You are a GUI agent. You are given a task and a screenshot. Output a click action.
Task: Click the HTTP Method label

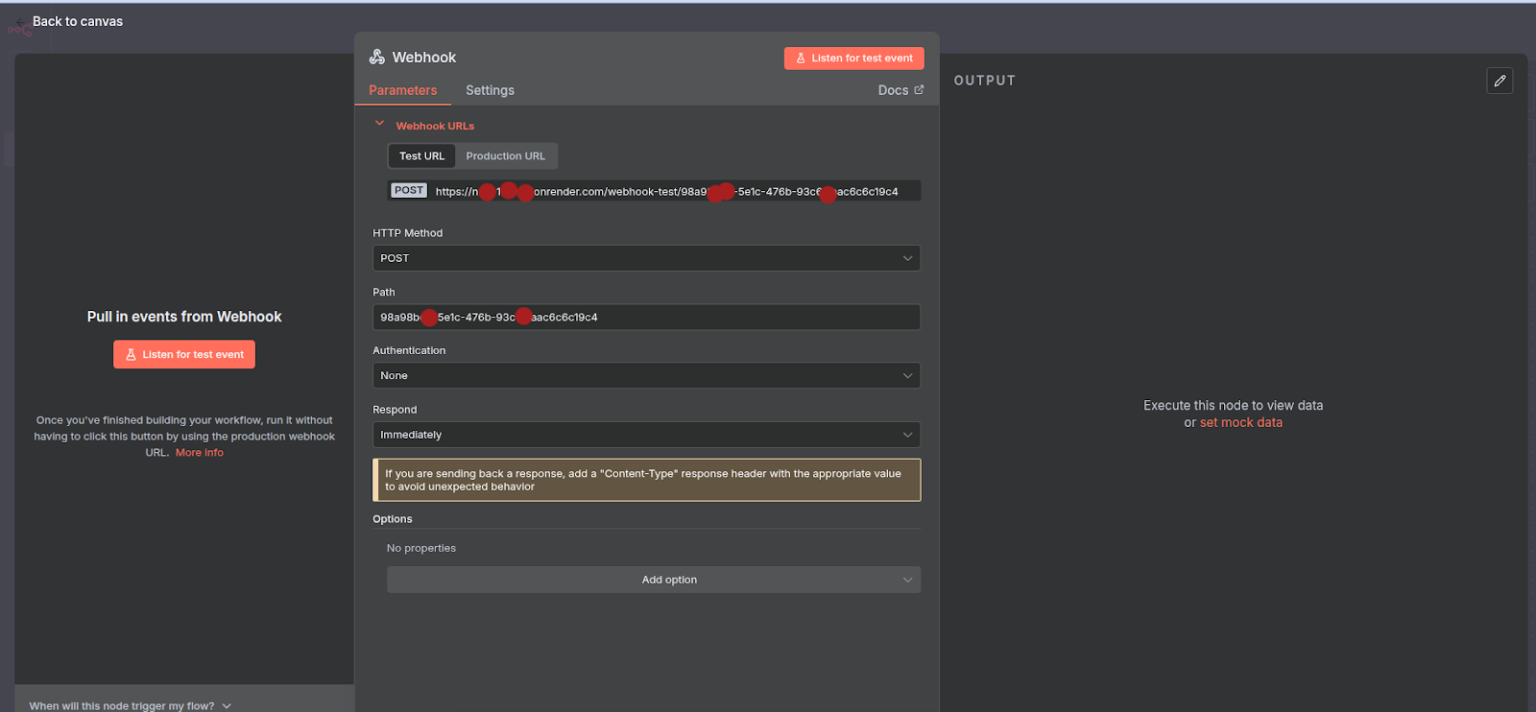tap(408, 233)
